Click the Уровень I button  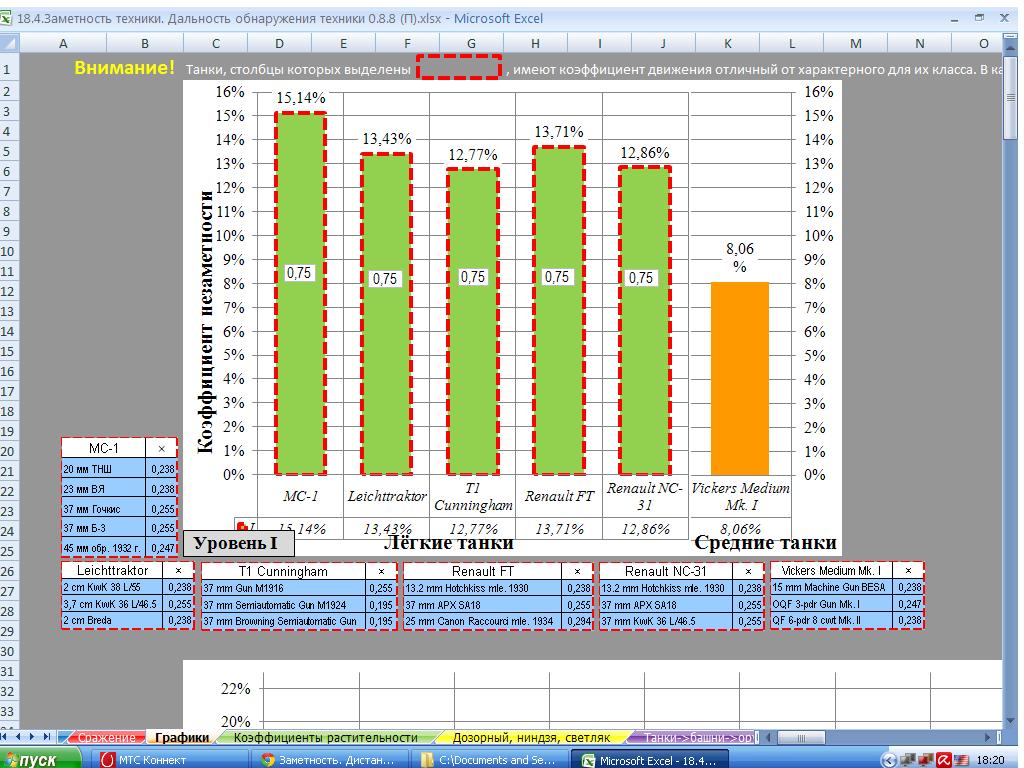coord(238,543)
